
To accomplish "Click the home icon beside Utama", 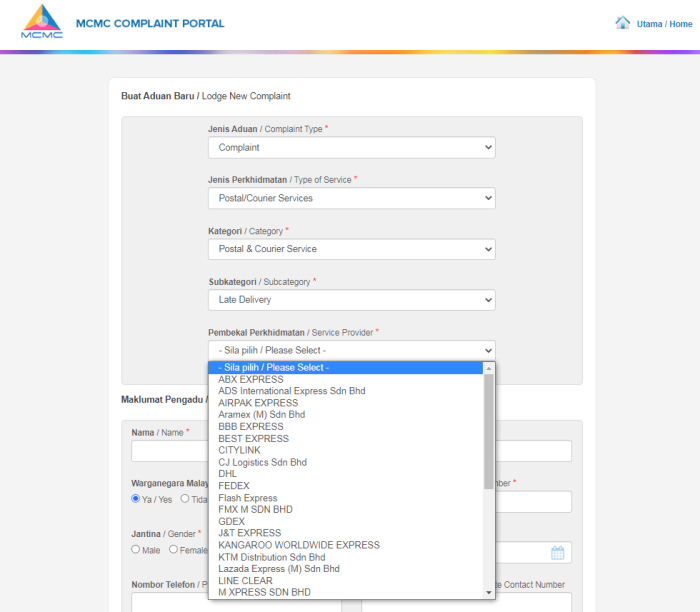I will click(x=623, y=23).
